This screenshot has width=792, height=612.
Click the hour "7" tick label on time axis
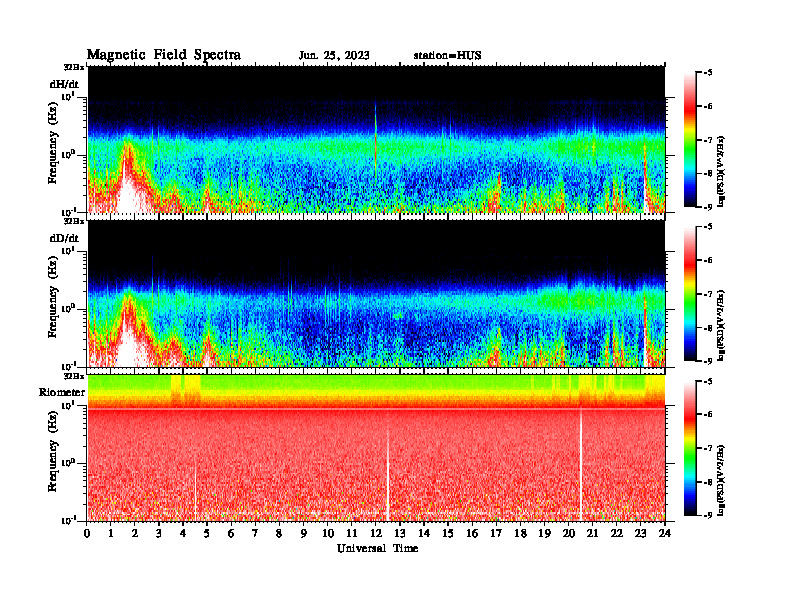point(256,534)
